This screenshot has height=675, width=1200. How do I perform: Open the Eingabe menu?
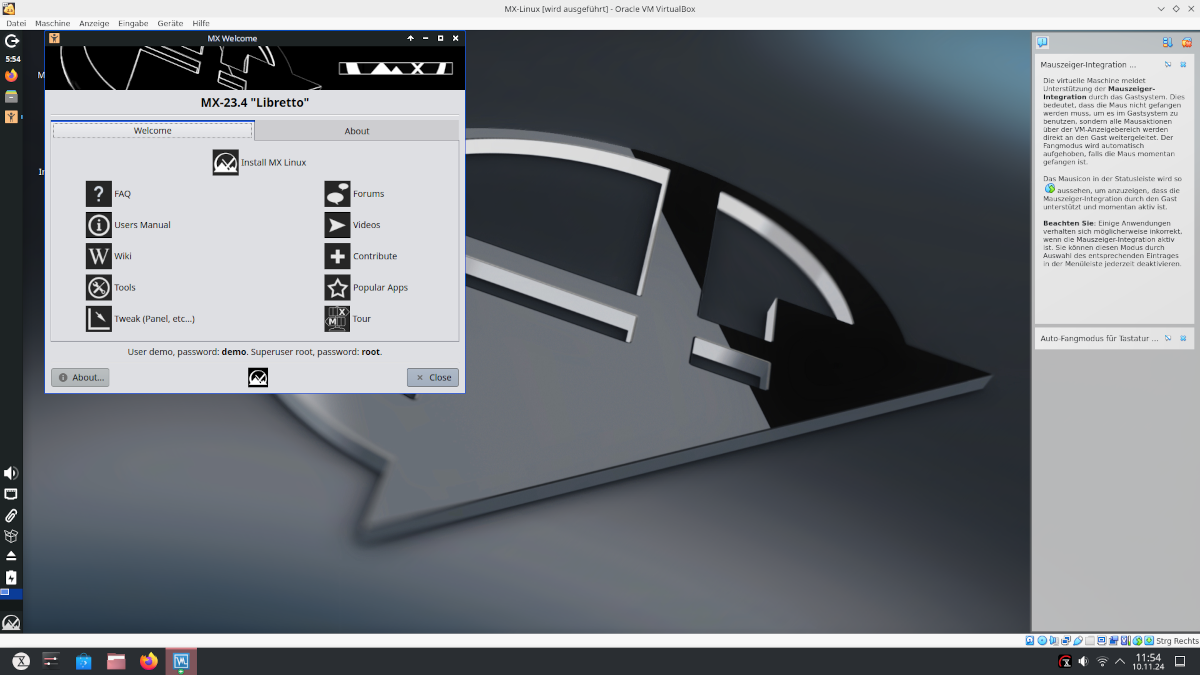[x=133, y=22]
